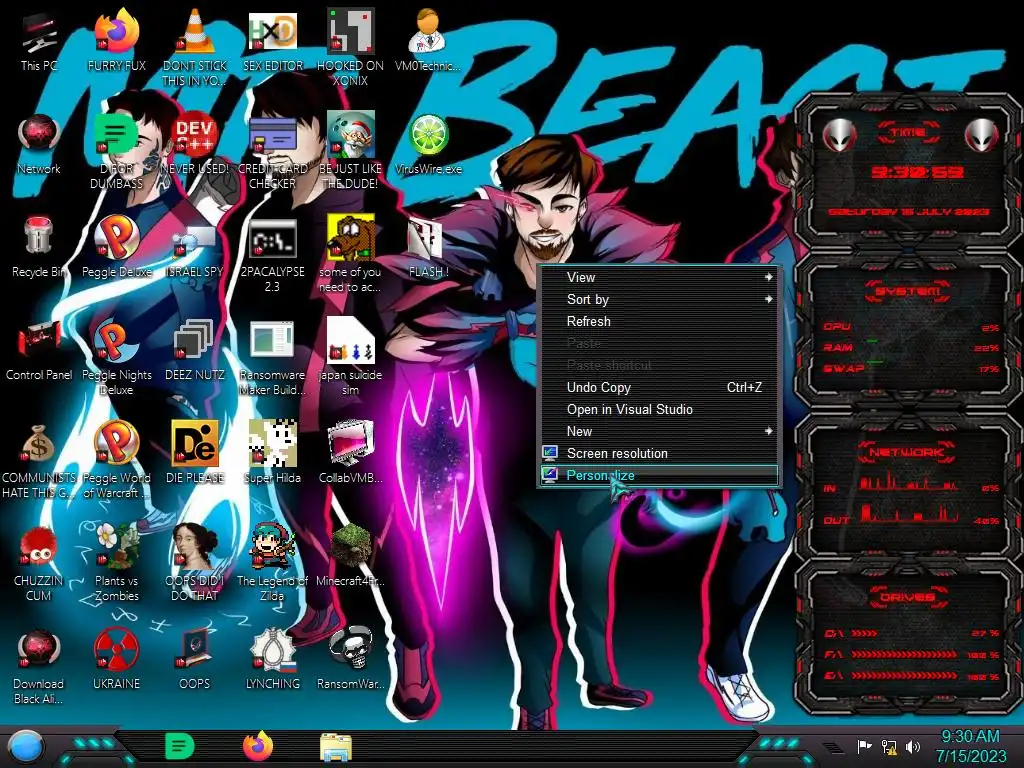Select Screen resolution menu entry
Viewport: 1024px width, 768px height.
click(660, 453)
